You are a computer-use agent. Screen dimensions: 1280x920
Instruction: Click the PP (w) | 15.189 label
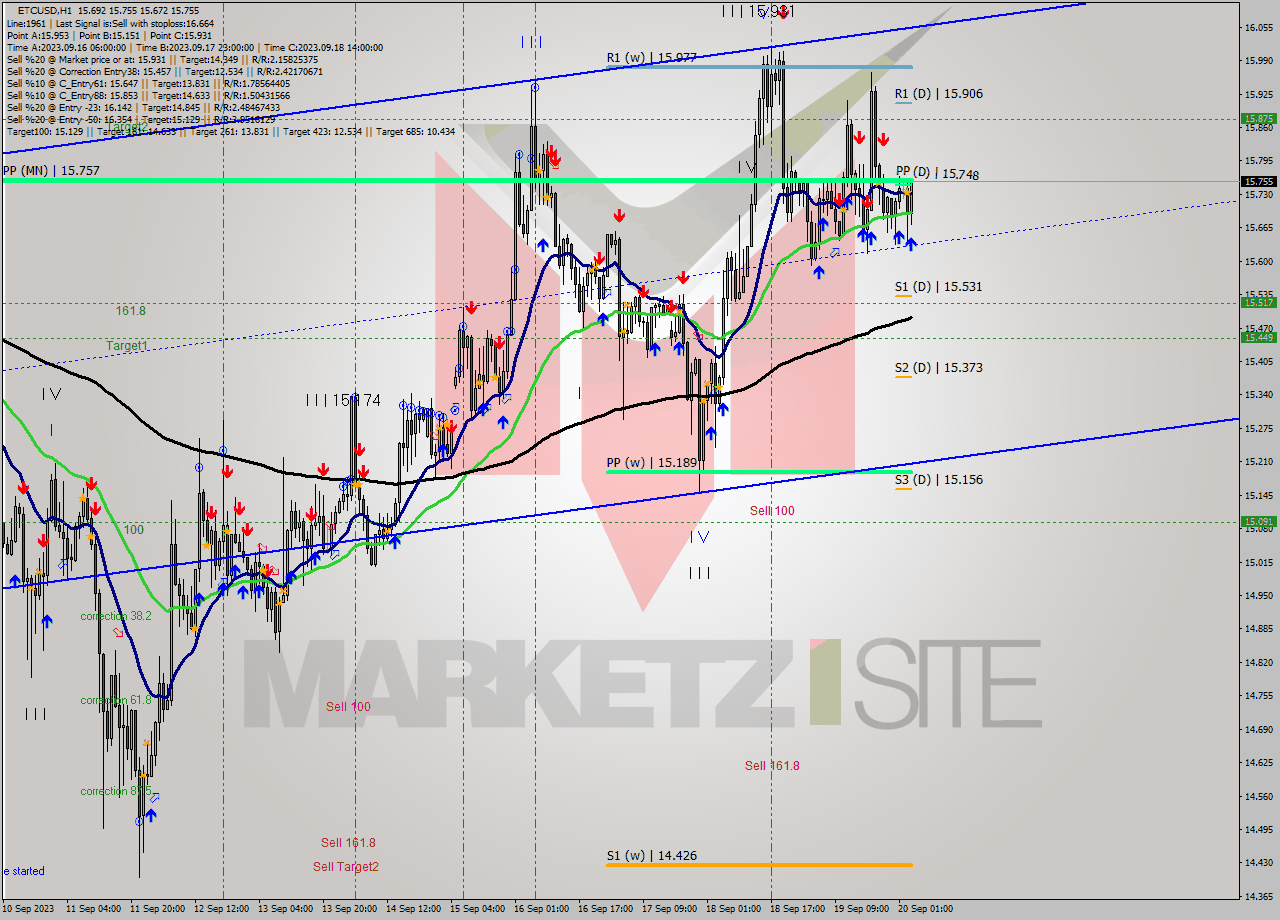click(652, 463)
